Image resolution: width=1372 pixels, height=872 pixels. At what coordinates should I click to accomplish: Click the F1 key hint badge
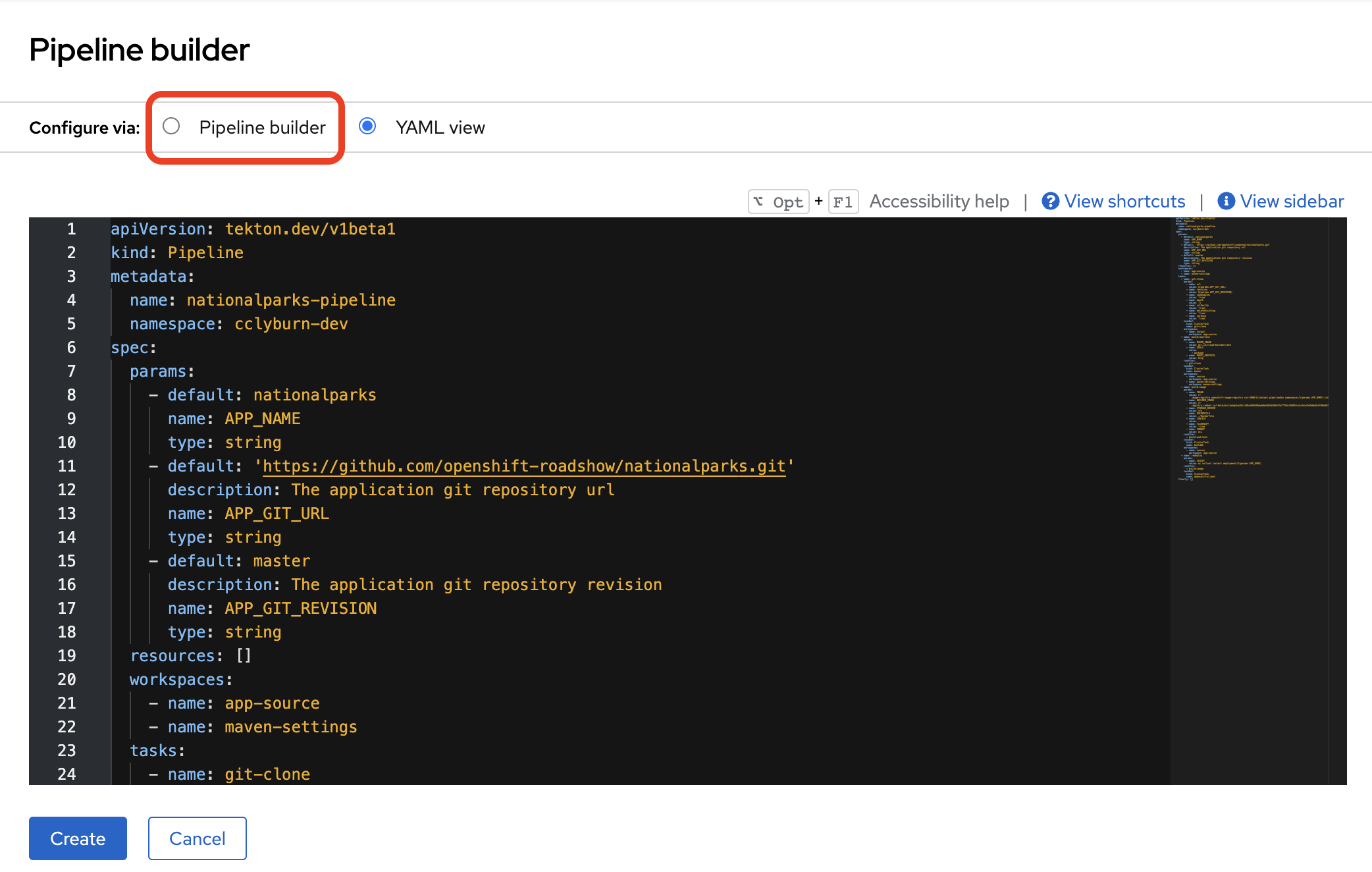[x=843, y=202]
